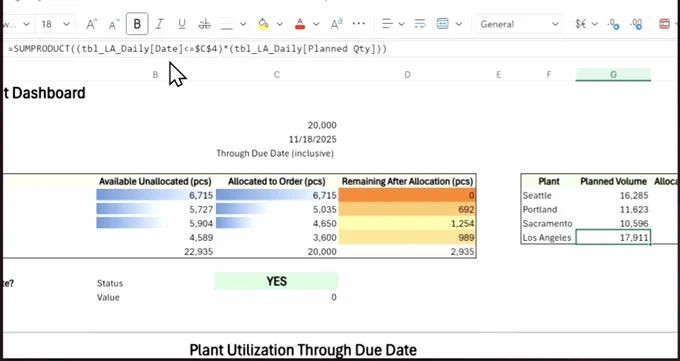Screen dimensions: 680x361
Task: Select Allocated to Order value 3,600
Action: tap(277, 238)
